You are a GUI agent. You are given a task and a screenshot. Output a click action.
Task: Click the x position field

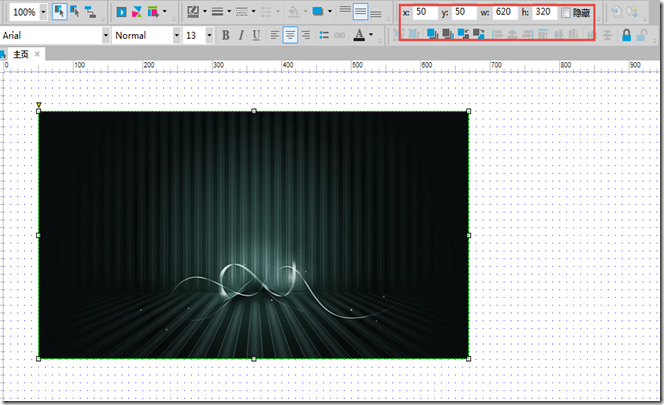(x=425, y=12)
